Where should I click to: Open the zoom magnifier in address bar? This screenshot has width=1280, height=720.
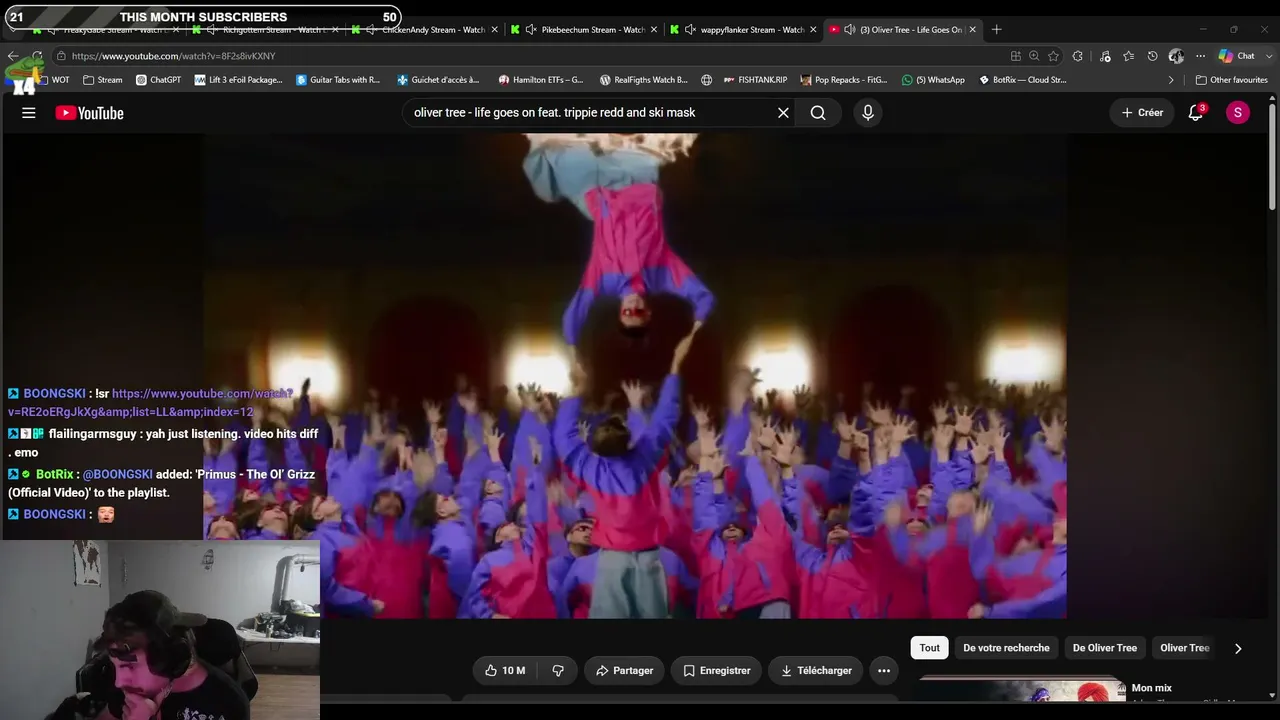1034,56
